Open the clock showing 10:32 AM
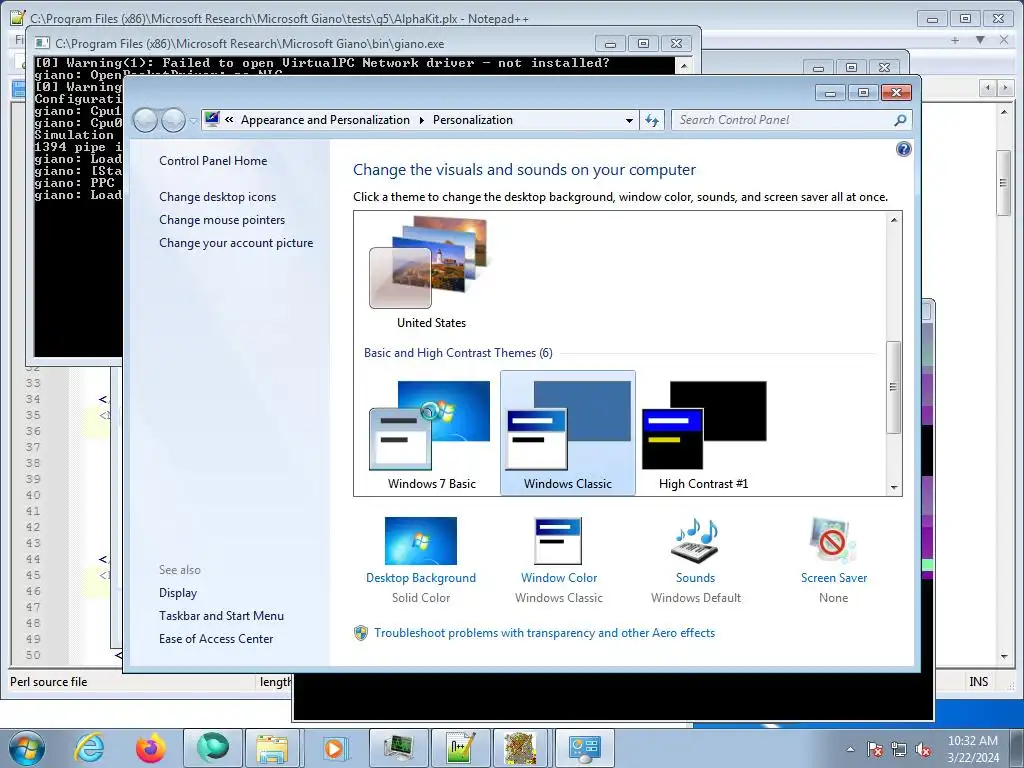Screen dimensions: 1024x768 pos(973,749)
